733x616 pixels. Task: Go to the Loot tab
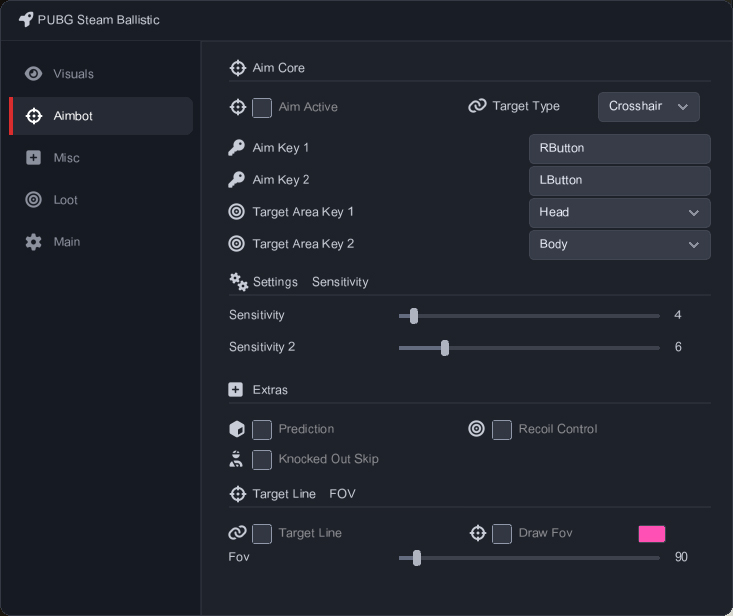tap(101, 200)
